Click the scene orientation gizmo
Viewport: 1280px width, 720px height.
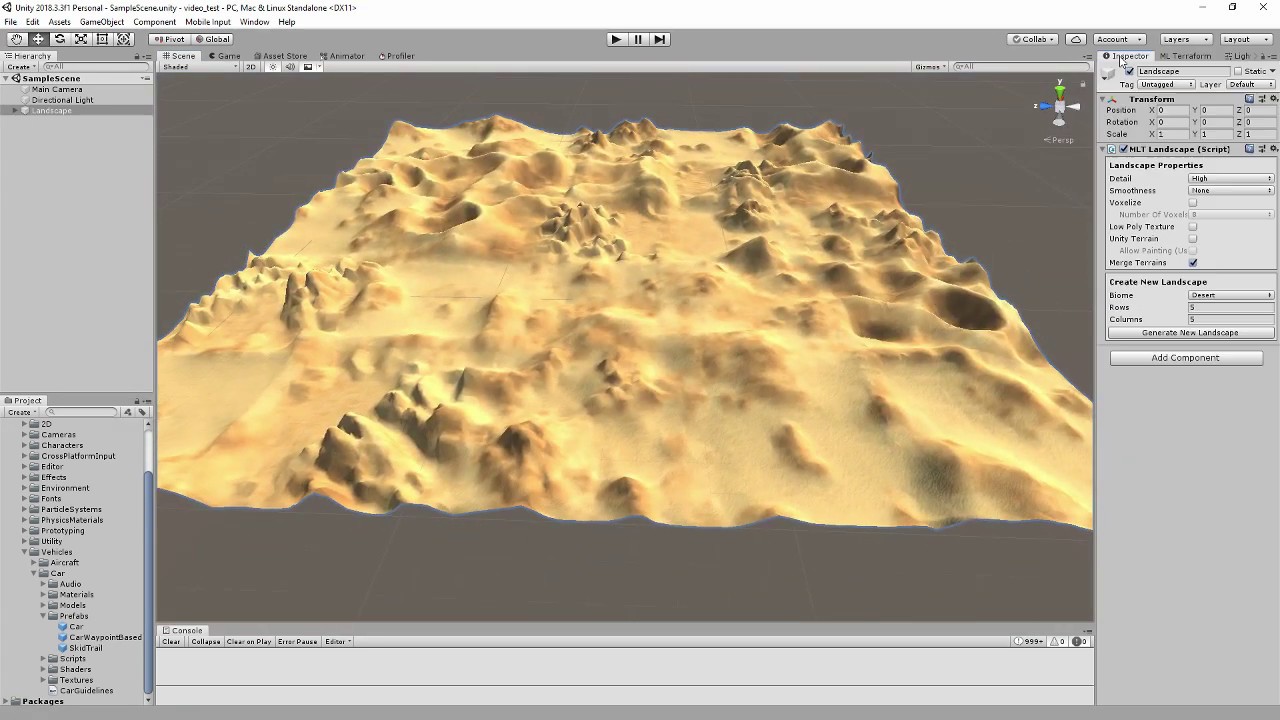point(1060,105)
